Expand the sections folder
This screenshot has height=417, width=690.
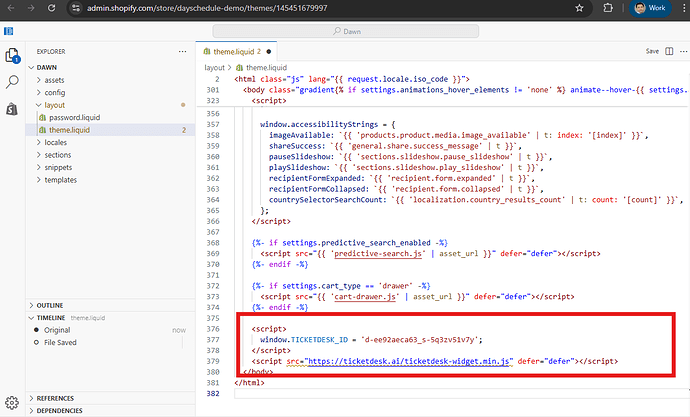pos(57,156)
